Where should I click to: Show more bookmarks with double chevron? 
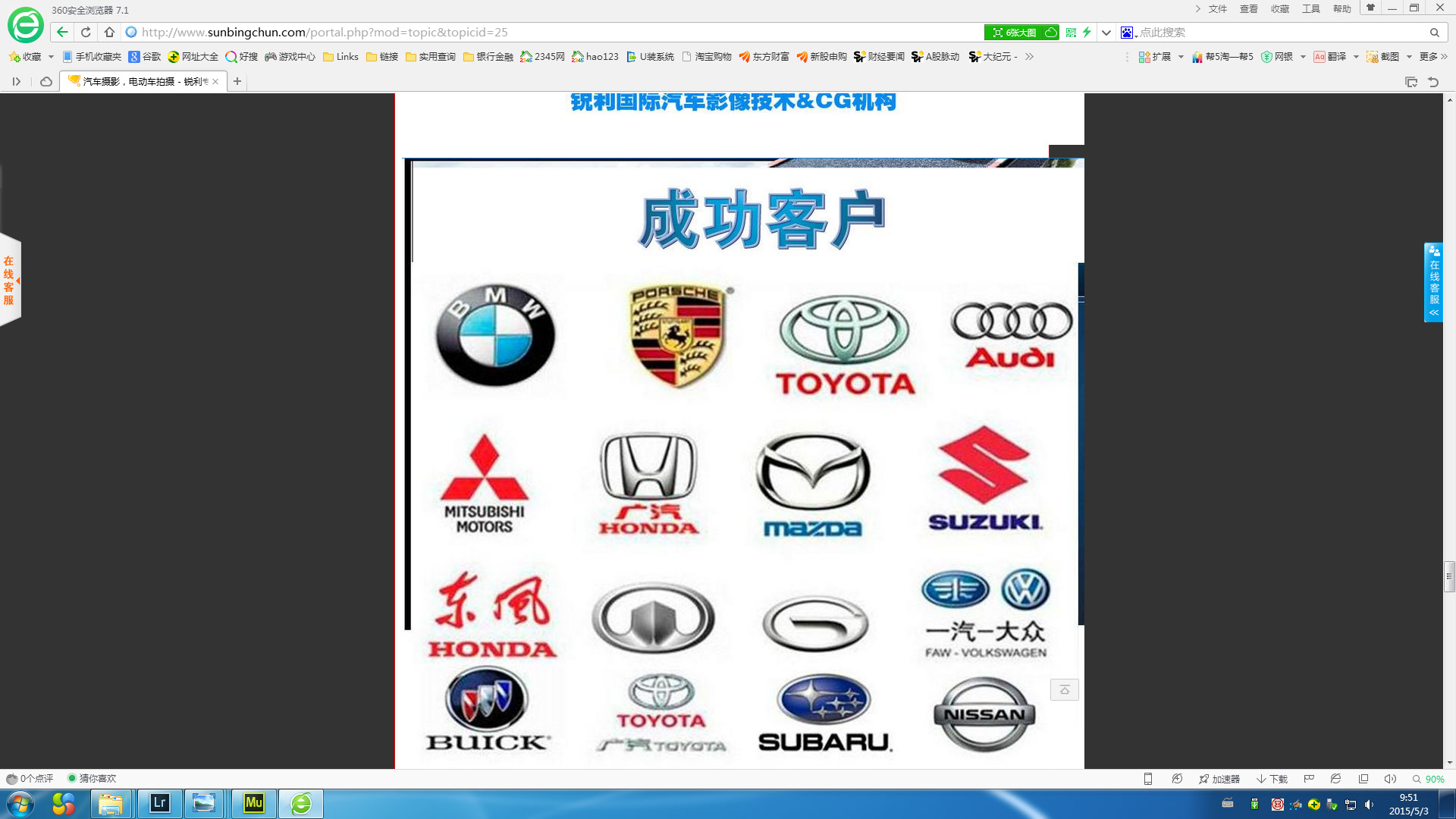(x=1029, y=57)
